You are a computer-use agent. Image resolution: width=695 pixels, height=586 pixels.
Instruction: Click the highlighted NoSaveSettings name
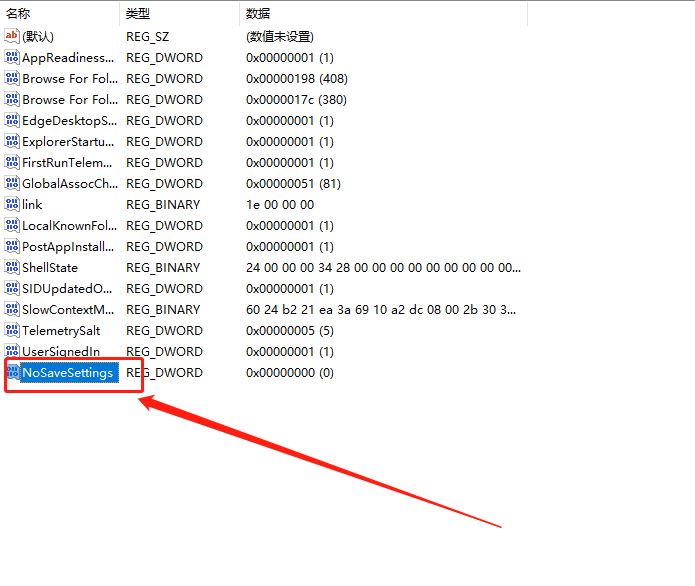pyautogui.click(x=69, y=372)
